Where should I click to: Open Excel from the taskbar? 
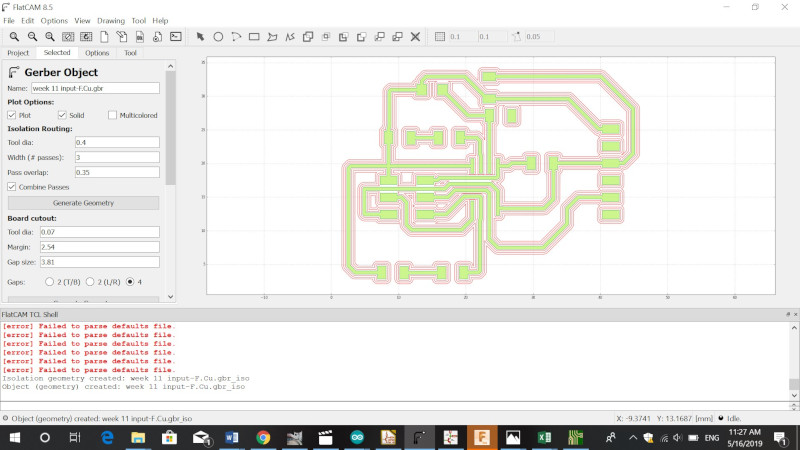(544, 438)
